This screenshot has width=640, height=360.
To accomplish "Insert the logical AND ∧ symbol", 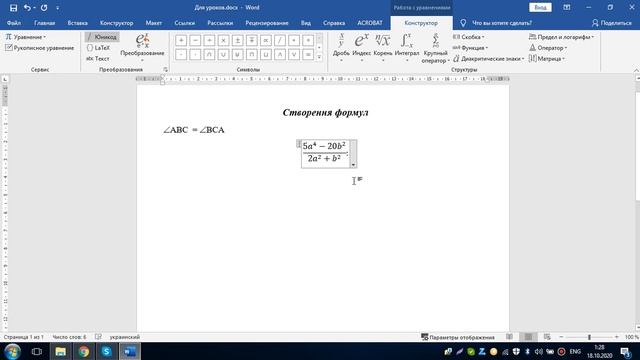I will coord(280,54).
